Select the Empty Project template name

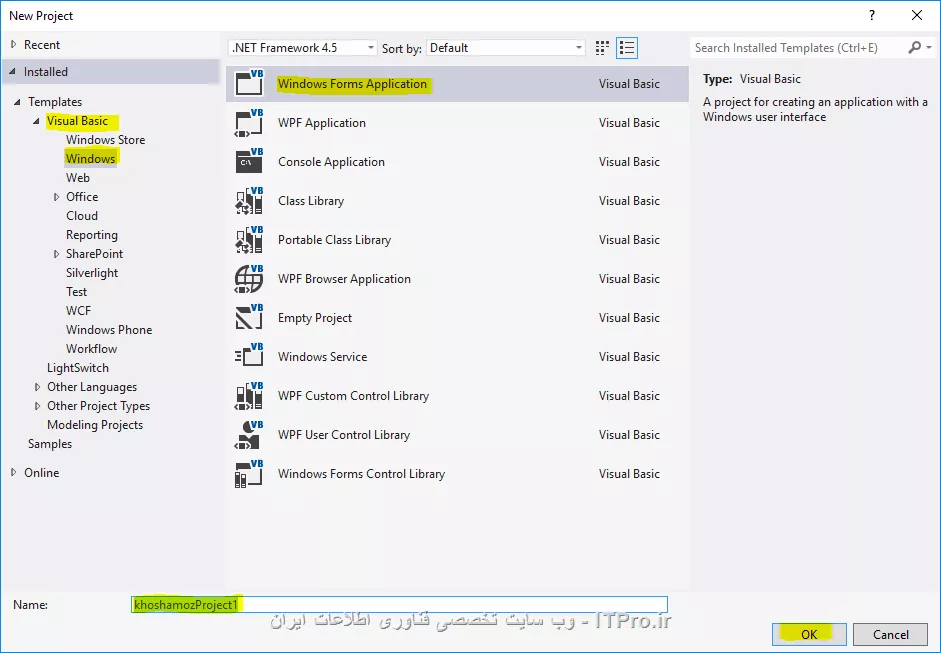pyautogui.click(x=315, y=317)
